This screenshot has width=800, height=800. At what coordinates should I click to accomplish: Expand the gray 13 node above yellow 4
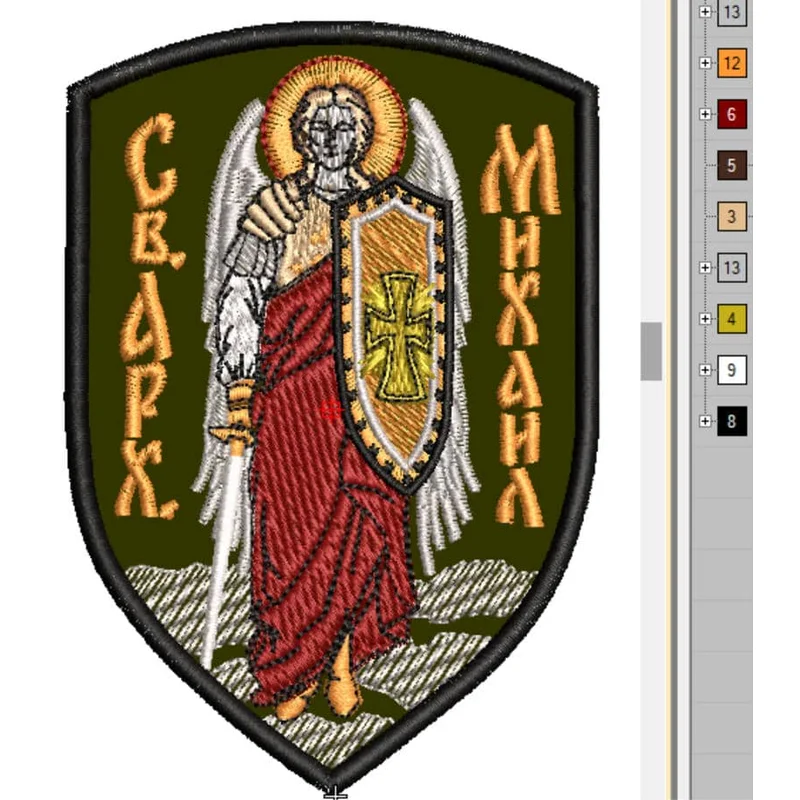click(705, 267)
